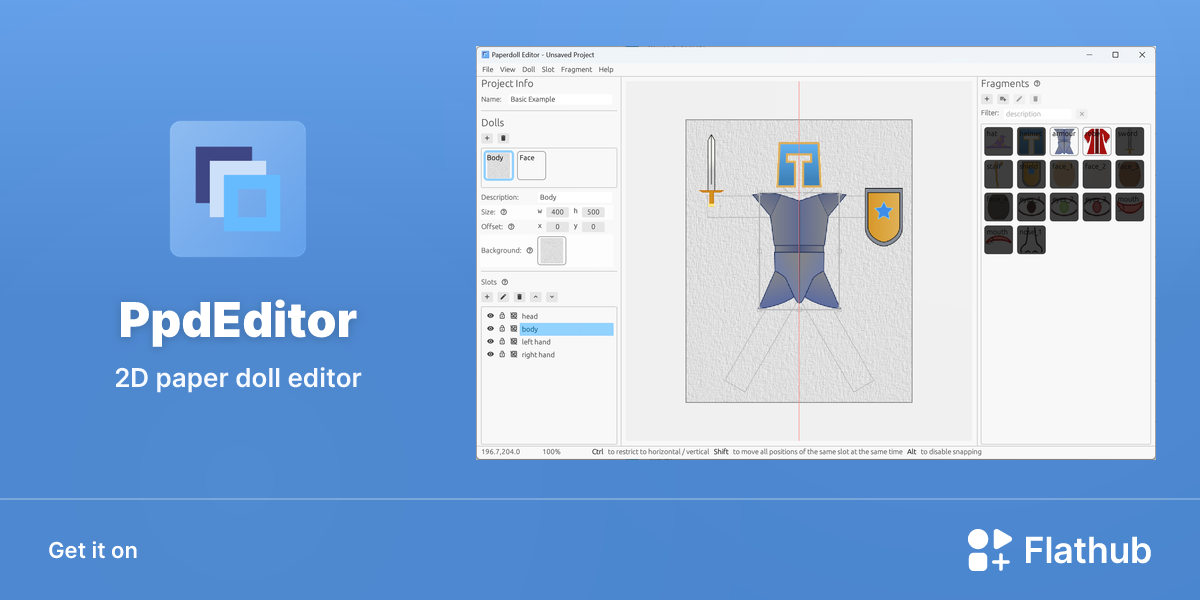The height and width of the screenshot is (600, 1200).
Task: Click the width field showing 400
Action: pyautogui.click(x=557, y=212)
